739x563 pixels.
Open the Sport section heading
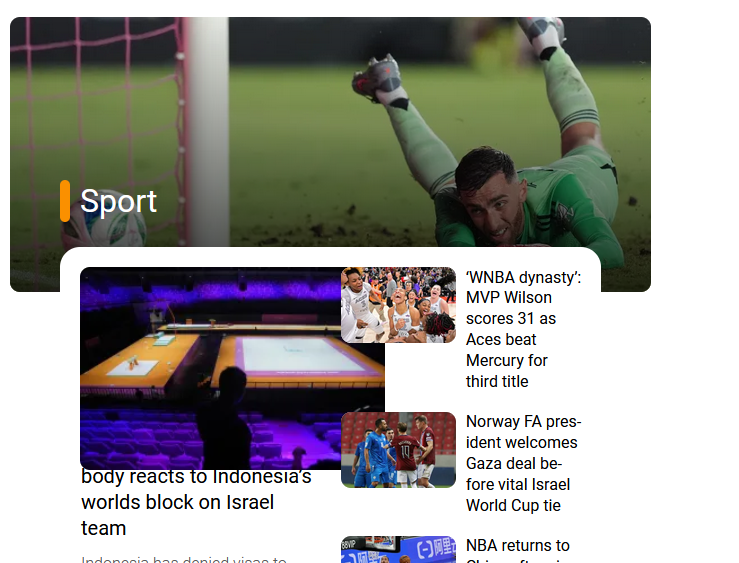coord(118,201)
